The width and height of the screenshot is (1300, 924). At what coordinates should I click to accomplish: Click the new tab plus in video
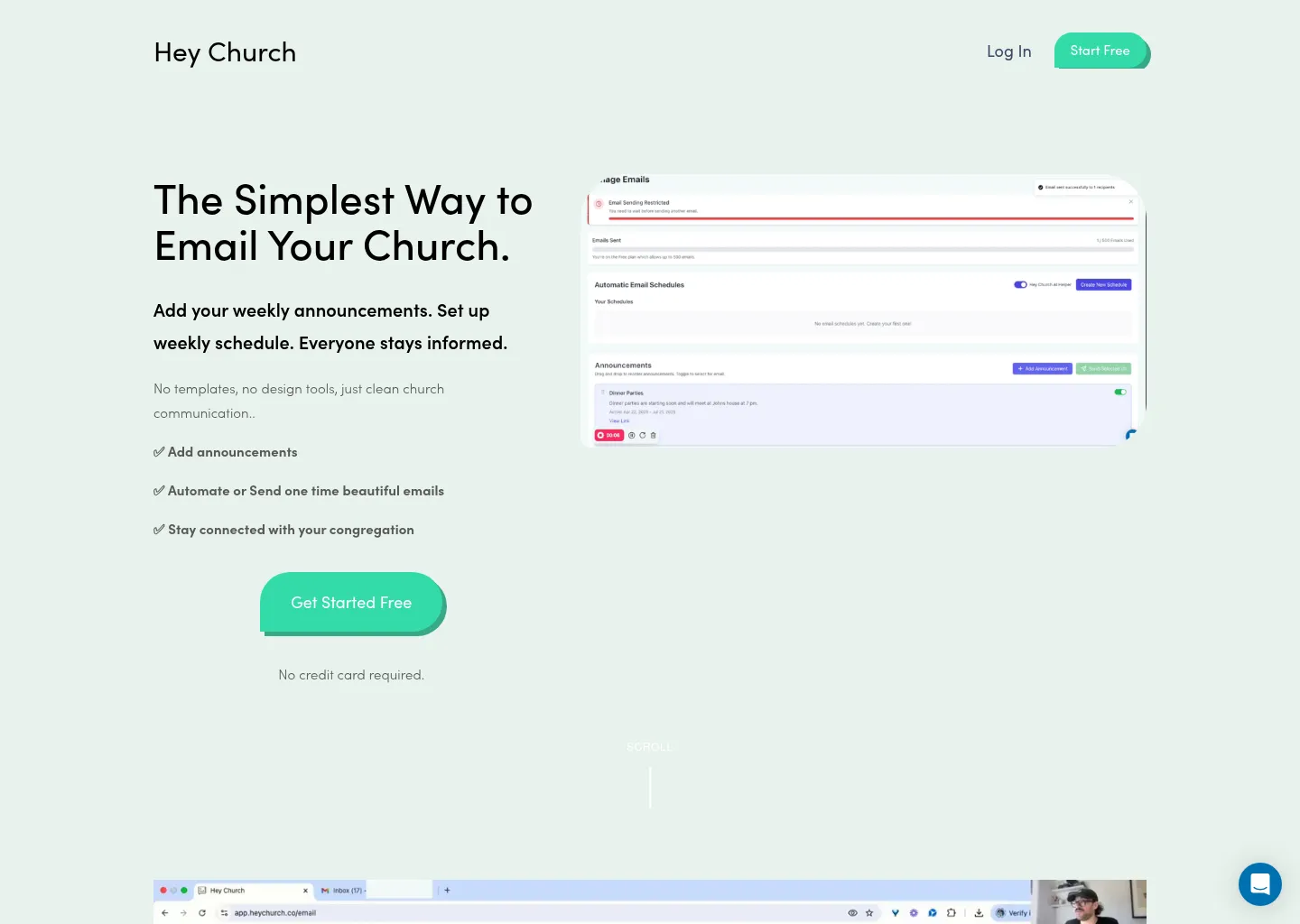point(447,890)
